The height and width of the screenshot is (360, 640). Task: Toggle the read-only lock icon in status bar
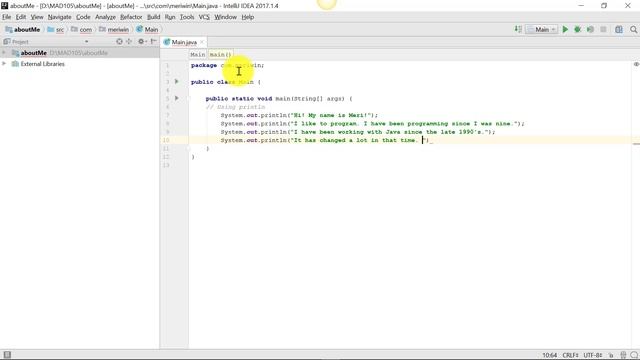click(611, 356)
